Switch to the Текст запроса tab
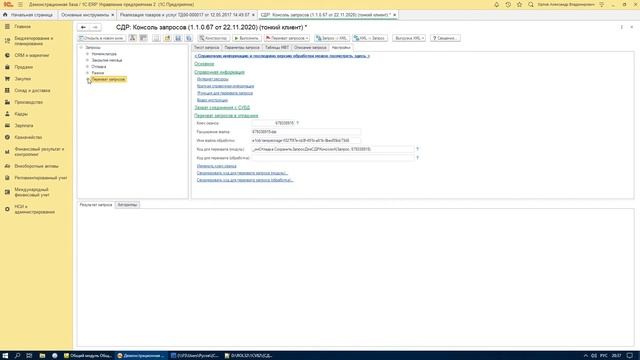This screenshot has height=360, width=640. pos(207,48)
